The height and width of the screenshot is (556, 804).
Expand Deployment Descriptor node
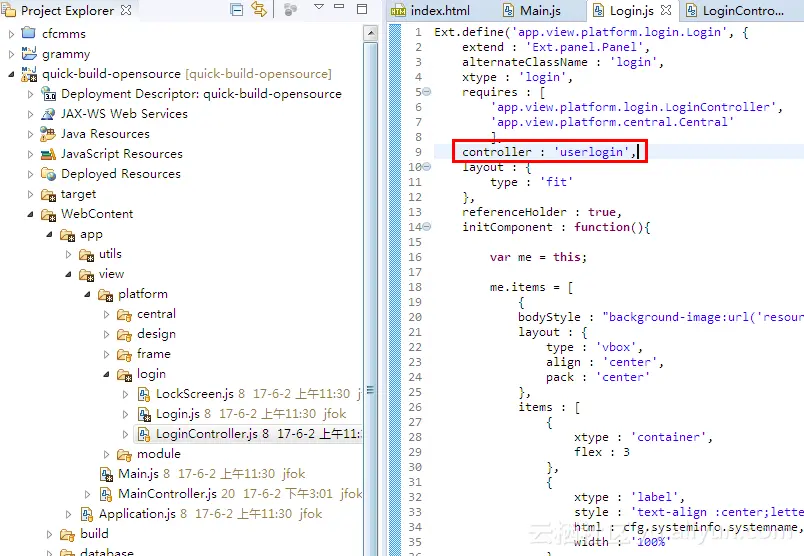click(30, 94)
